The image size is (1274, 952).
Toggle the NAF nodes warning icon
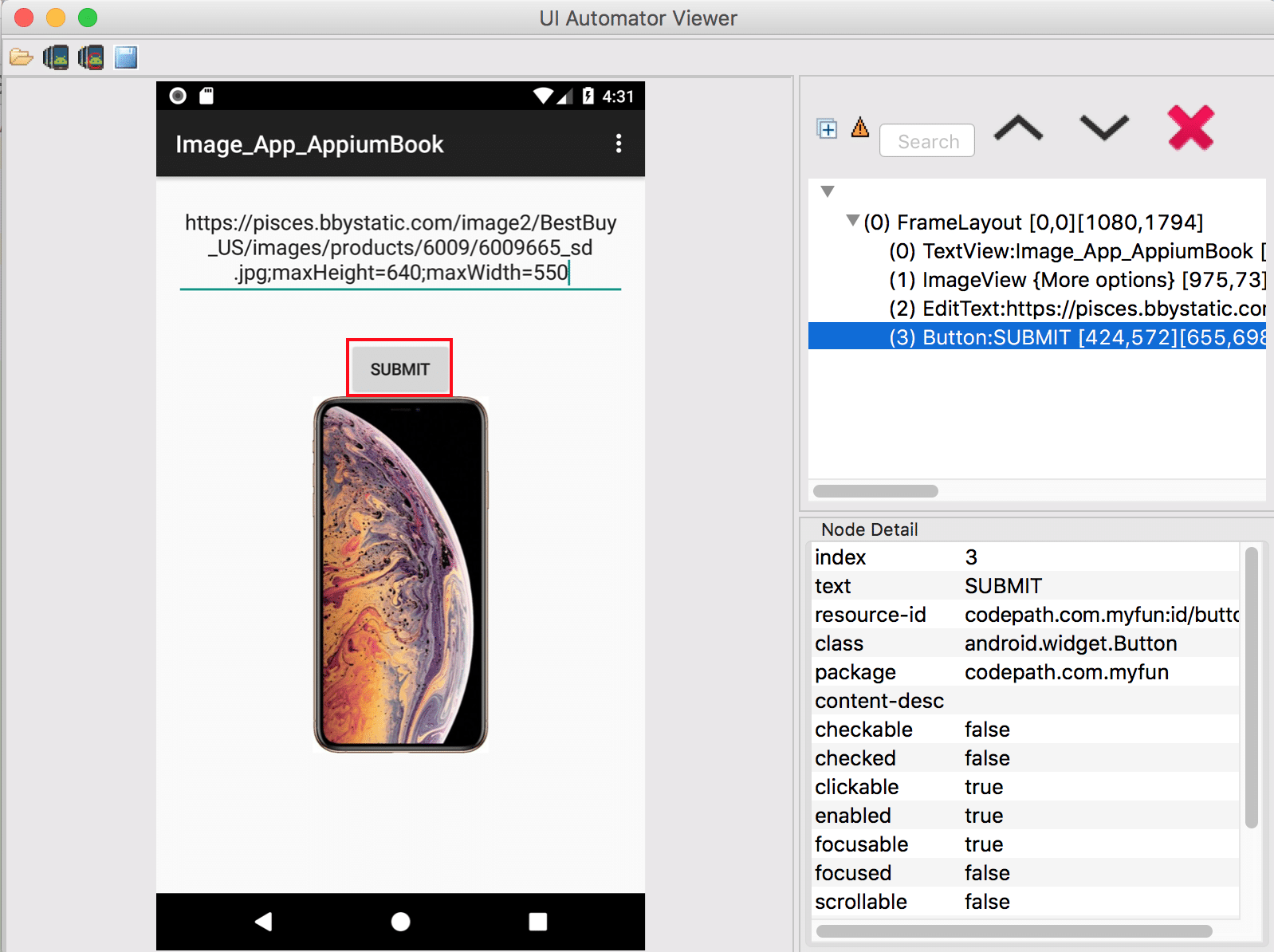pos(859,128)
